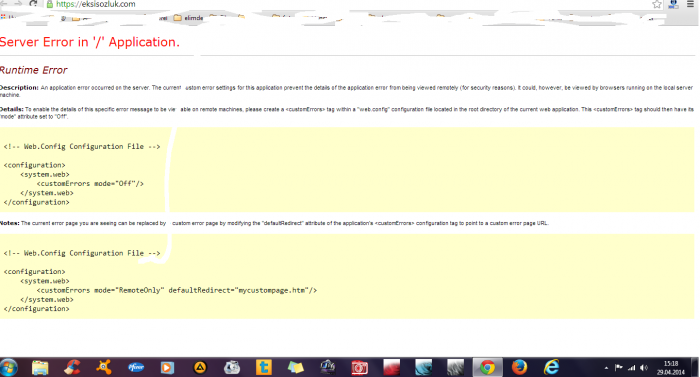Bookmark this page with the star icon
700x377 pixels.
tap(656, 4)
